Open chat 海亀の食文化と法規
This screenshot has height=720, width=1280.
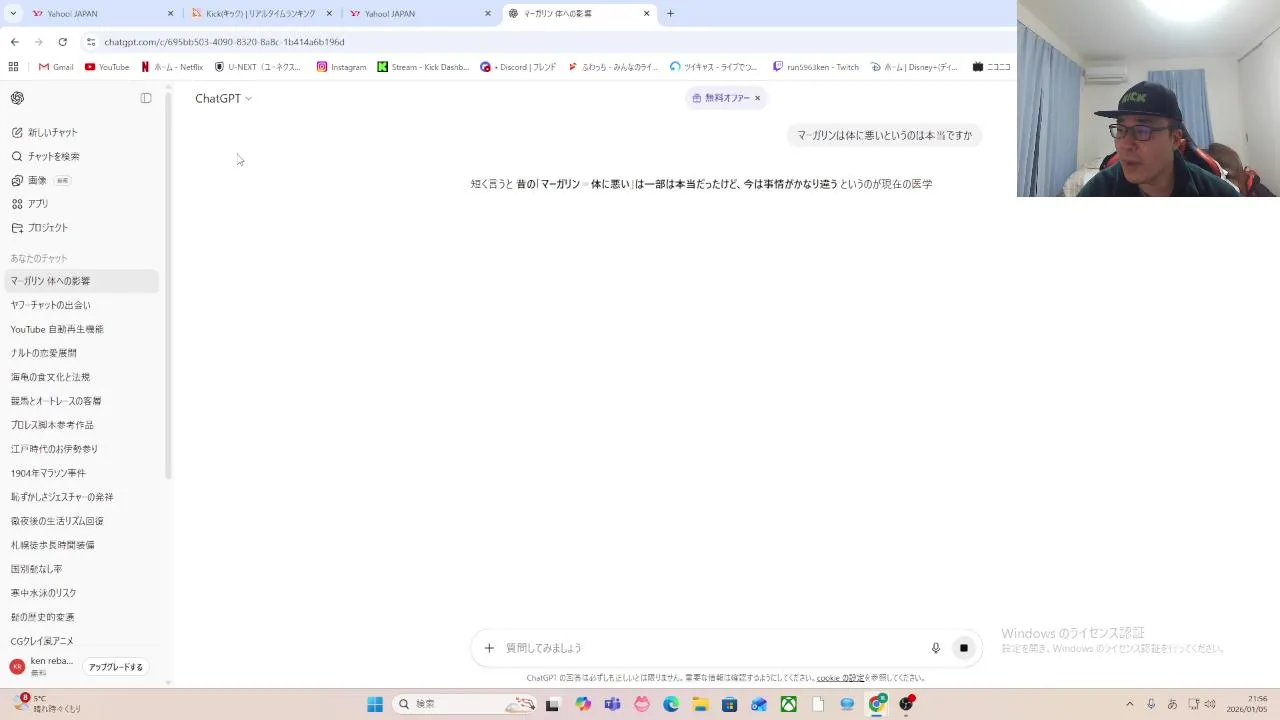(x=82, y=377)
